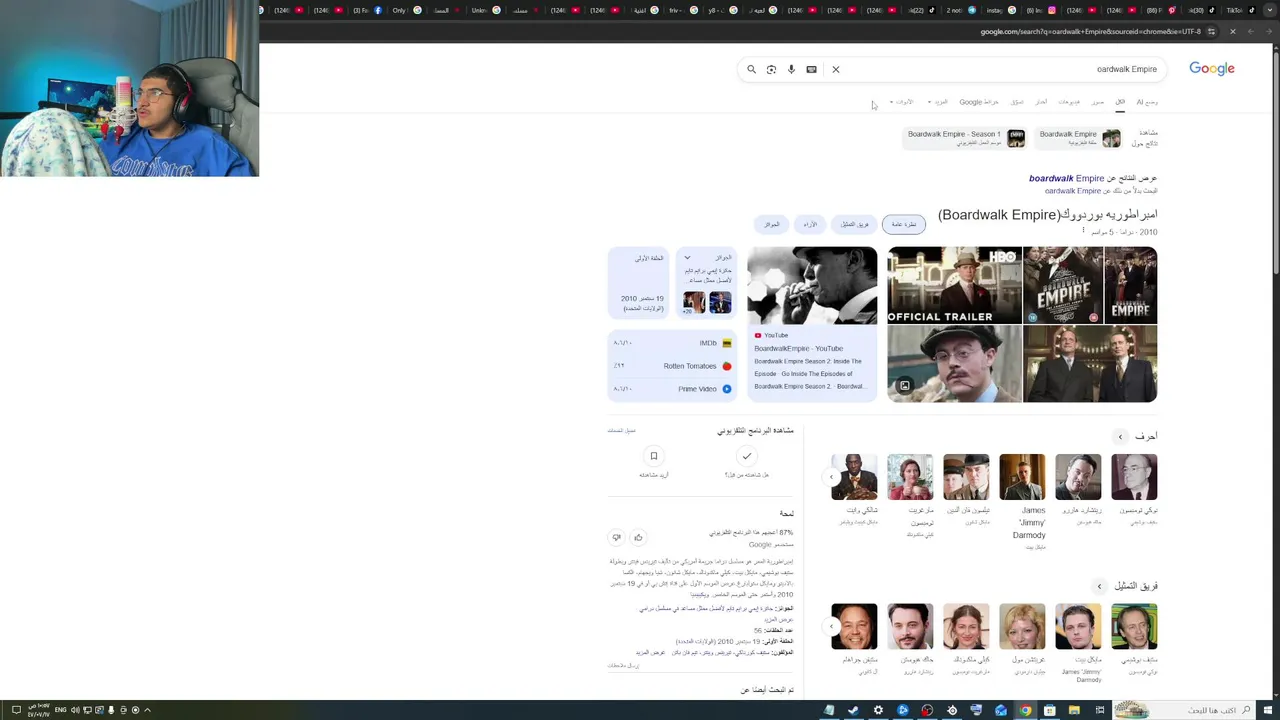1280x720 pixels.
Task: Open the HBO Official Trailer thumbnail
Action: [955, 285]
